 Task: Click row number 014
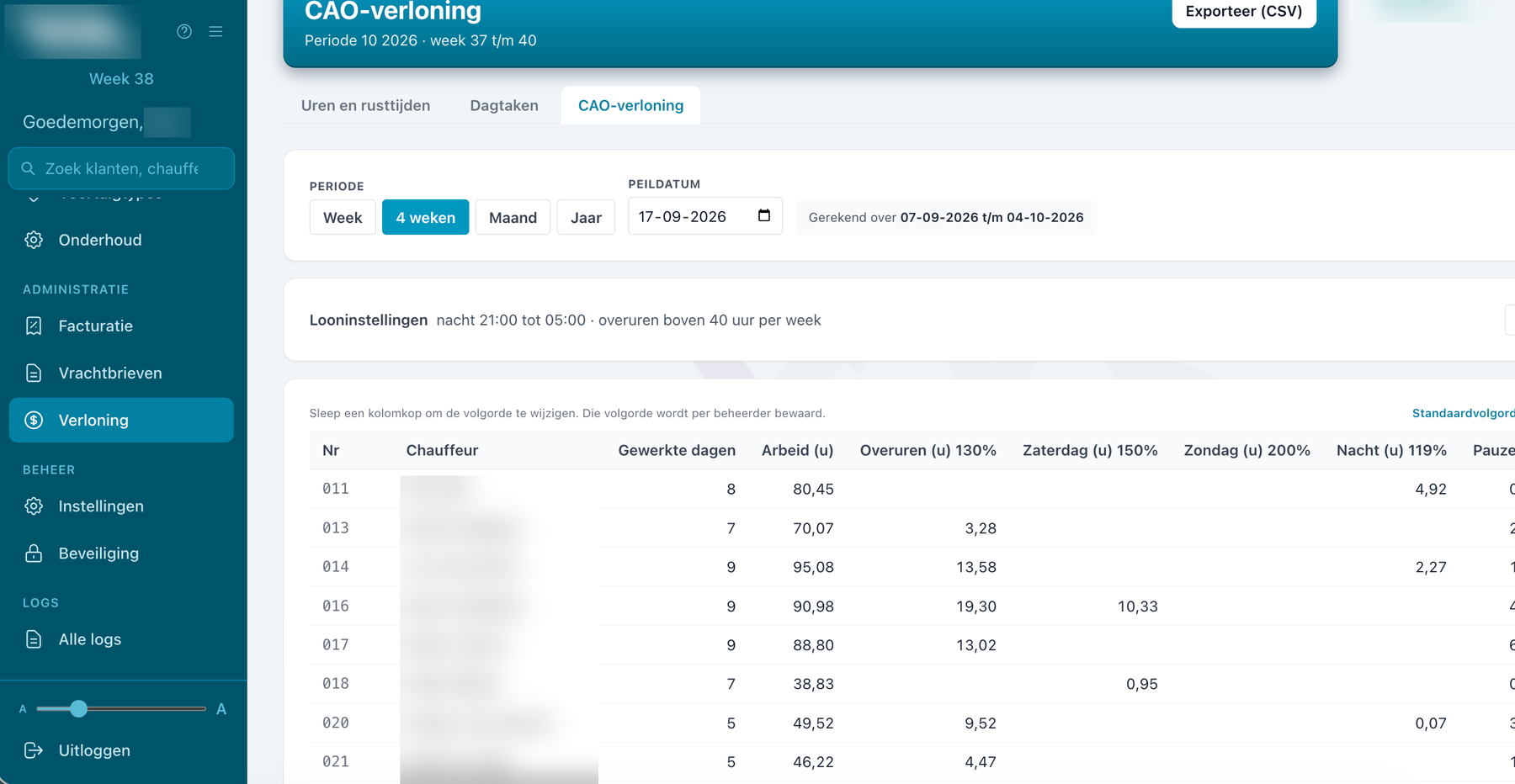(336, 567)
